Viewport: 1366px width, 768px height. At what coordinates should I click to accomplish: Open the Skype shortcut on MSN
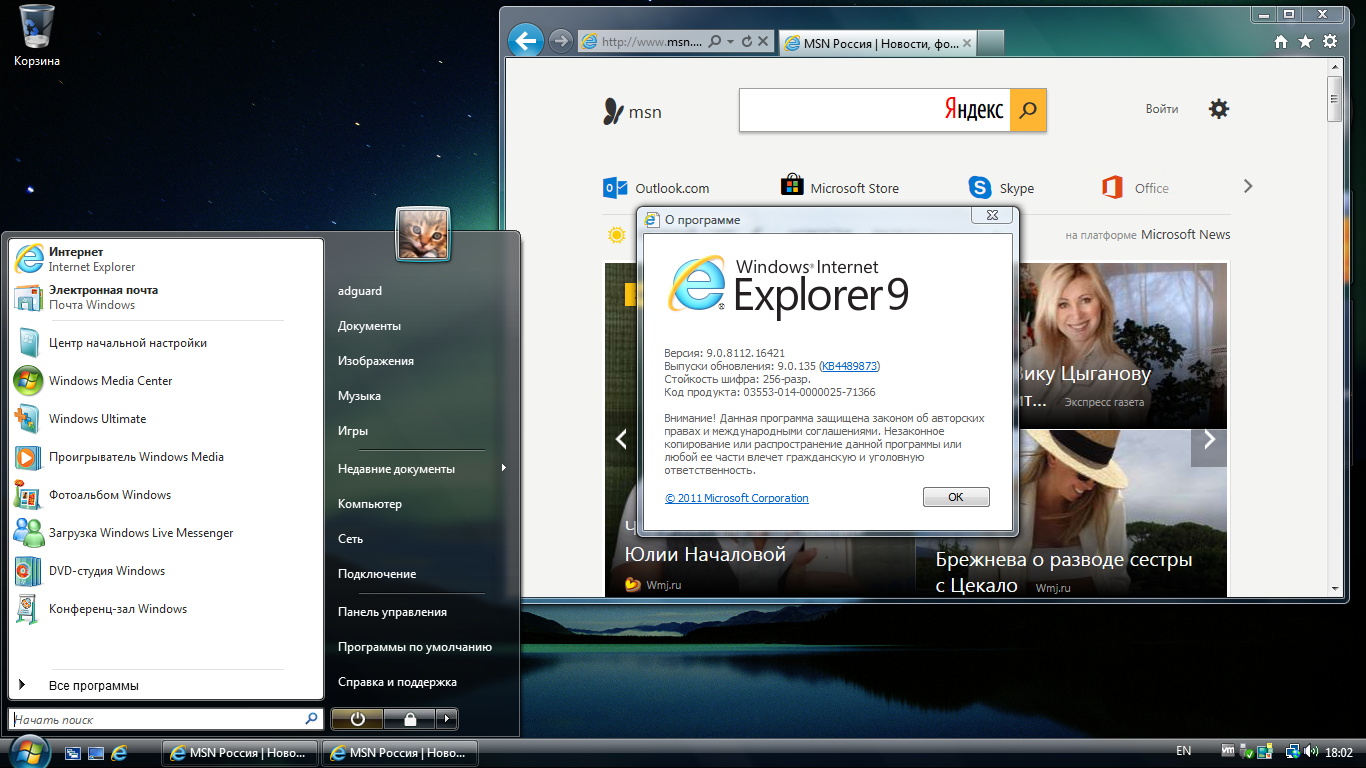click(x=1001, y=187)
